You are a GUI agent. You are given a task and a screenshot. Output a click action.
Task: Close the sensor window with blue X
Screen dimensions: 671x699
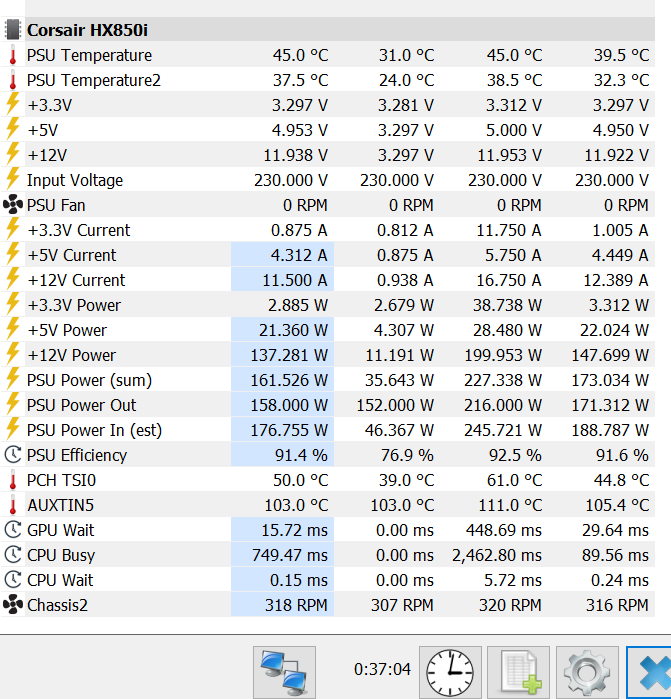pos(651,672)
